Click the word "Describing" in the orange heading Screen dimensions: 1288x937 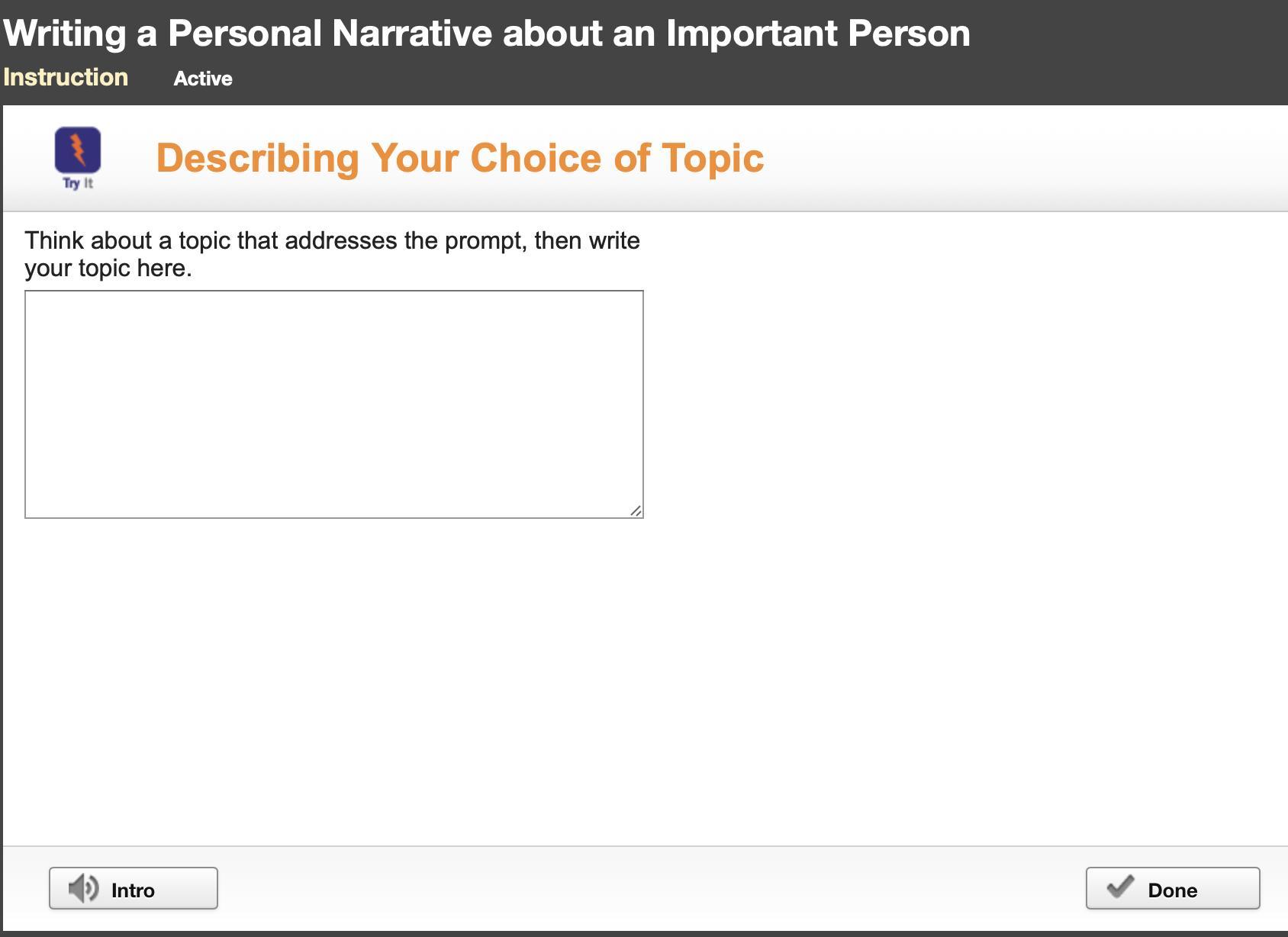[257, 158]
